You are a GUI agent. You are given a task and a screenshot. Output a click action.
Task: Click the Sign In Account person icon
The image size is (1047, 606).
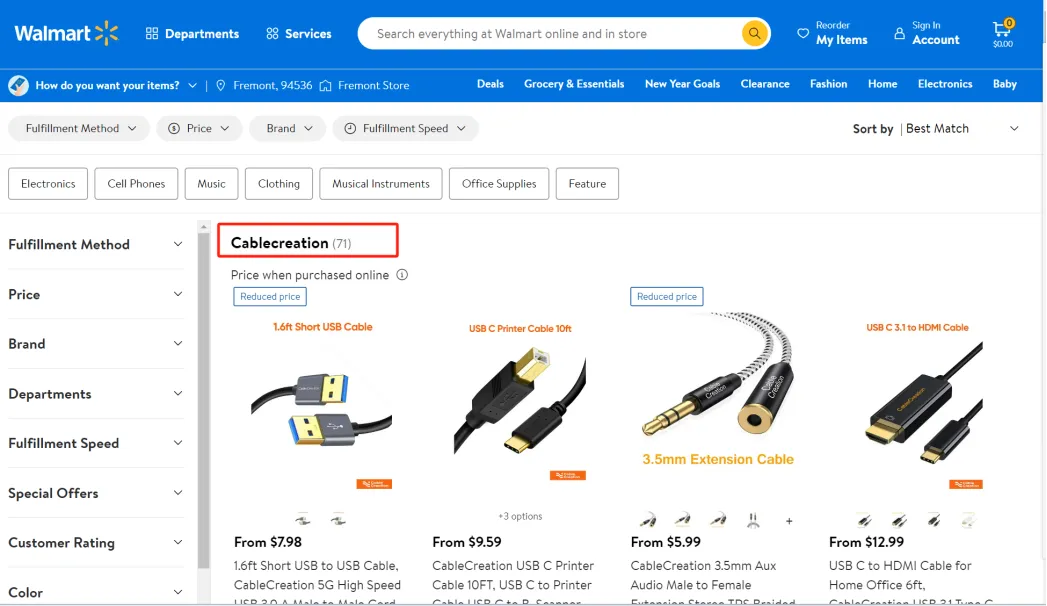899,33
